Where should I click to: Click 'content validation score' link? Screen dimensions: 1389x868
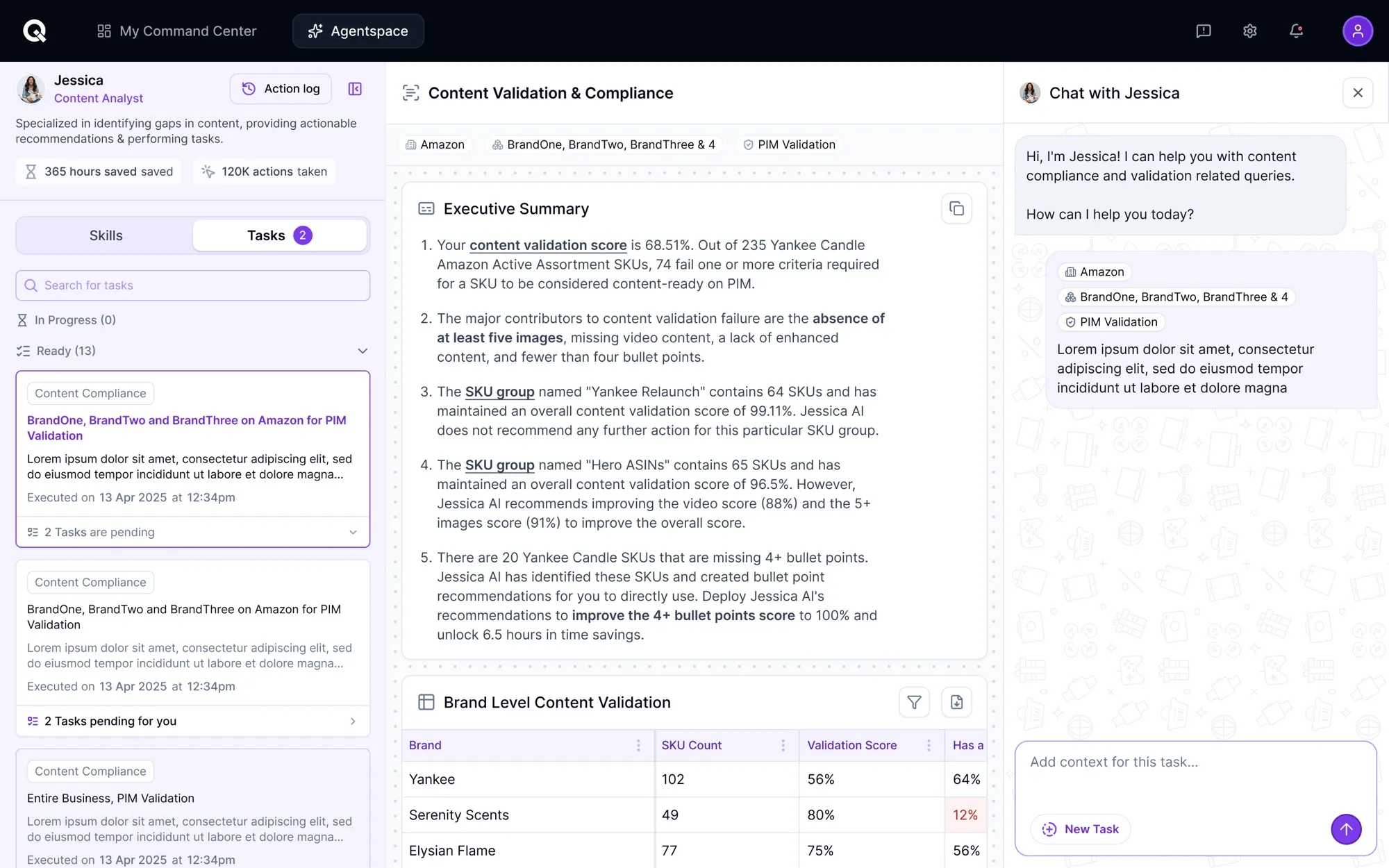[x=548, y=245]
